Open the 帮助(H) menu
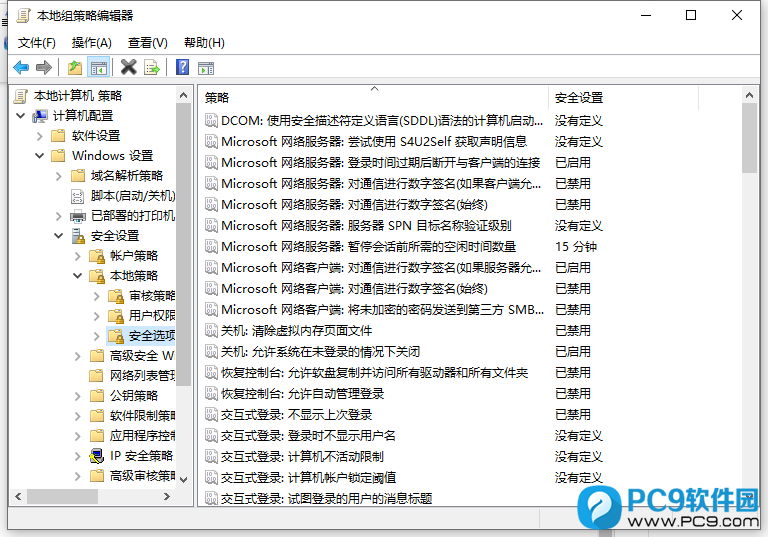 (204, 43)
